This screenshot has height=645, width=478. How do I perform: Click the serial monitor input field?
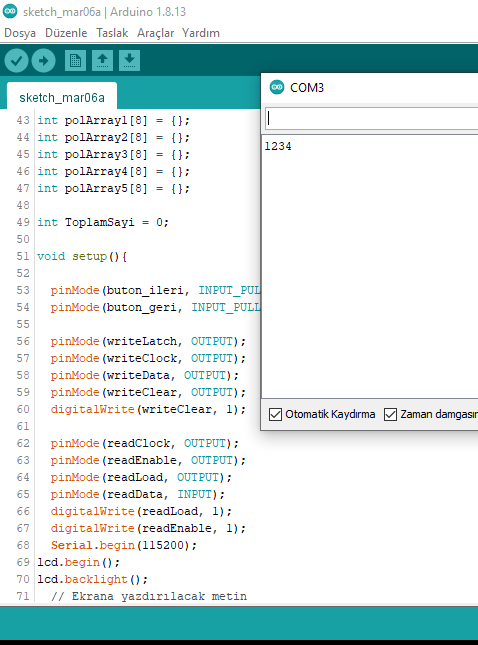click(x=371, y=119)
